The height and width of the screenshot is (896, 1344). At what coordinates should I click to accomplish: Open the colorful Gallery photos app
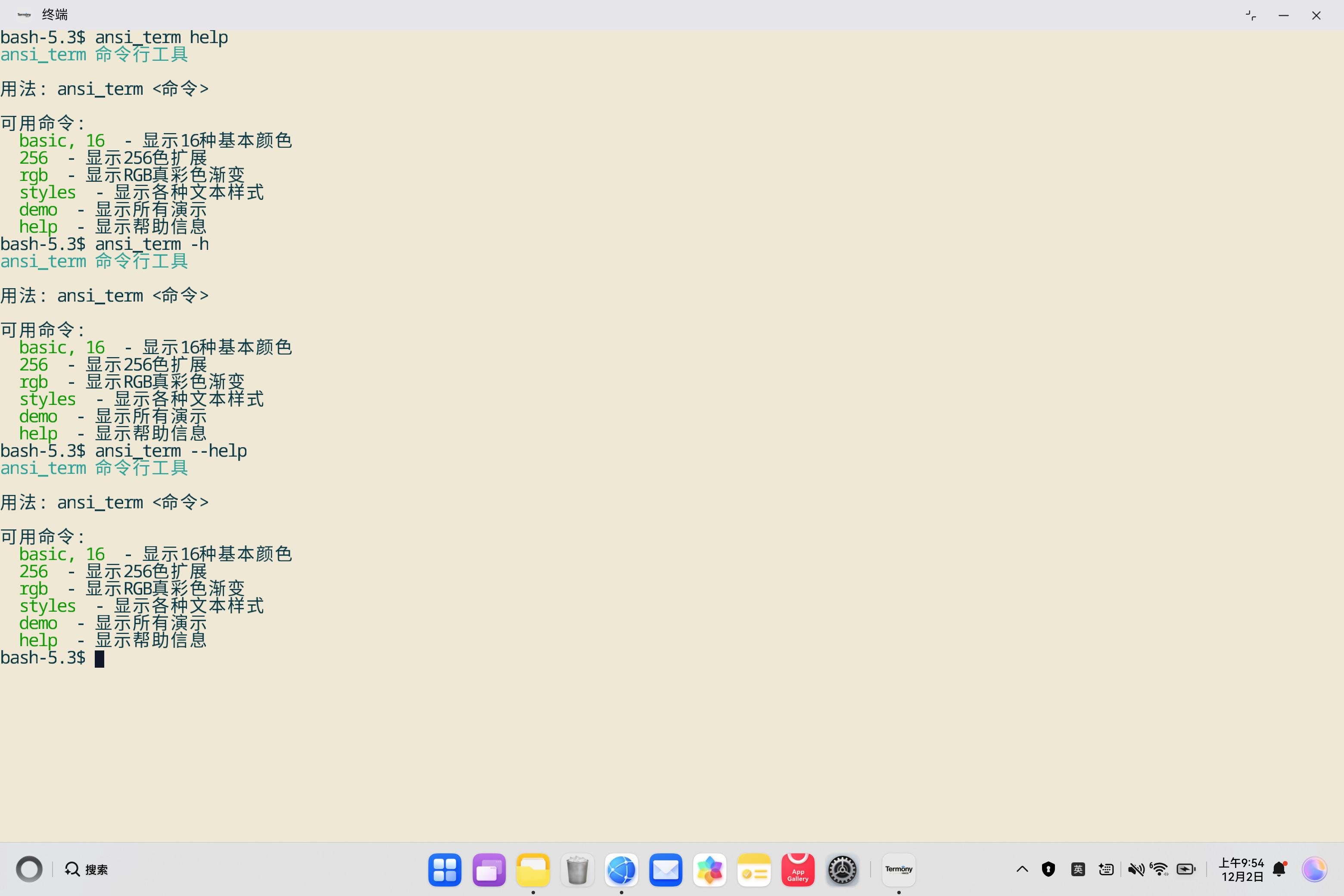pos(709,870)
